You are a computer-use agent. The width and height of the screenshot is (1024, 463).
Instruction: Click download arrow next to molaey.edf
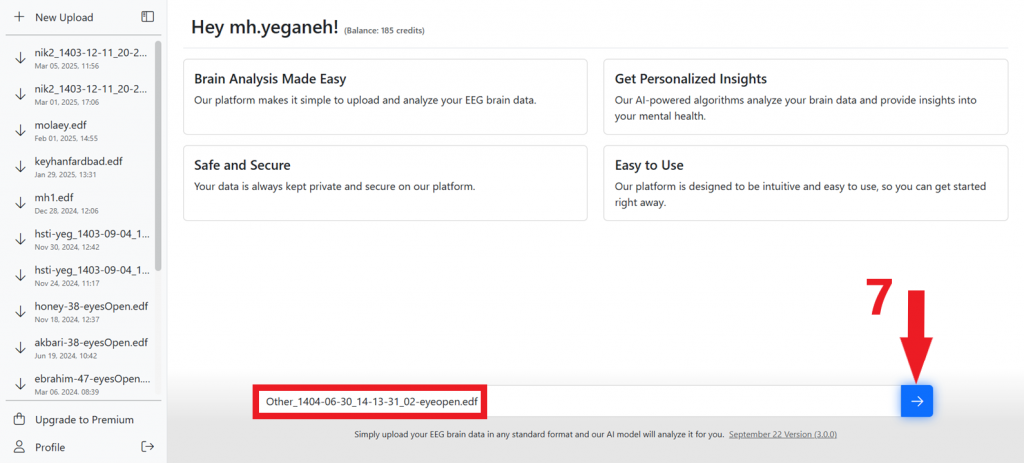coord(20,130)
